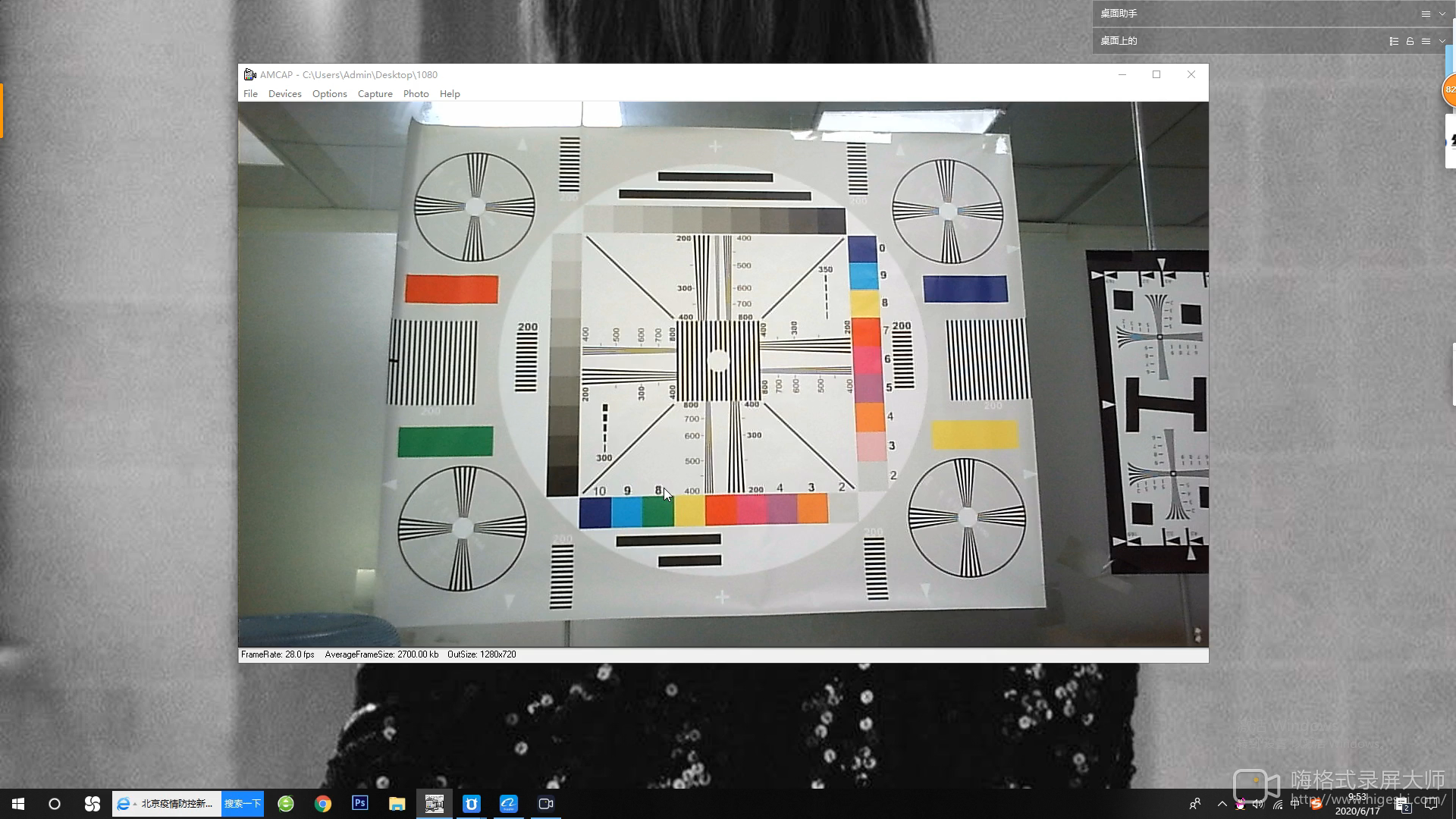Open the menu icon of 桌面上的 panel
Image resolution: width=1456 pixels, height=819 pixels.
[x=1426, y=41]
